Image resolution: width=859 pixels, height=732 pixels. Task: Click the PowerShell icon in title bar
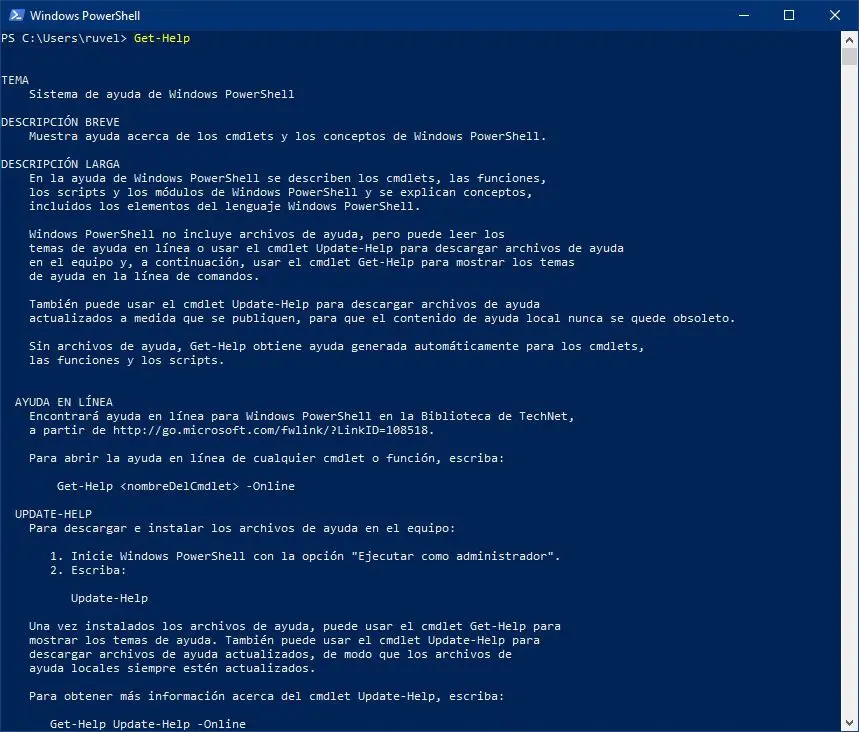15,15
